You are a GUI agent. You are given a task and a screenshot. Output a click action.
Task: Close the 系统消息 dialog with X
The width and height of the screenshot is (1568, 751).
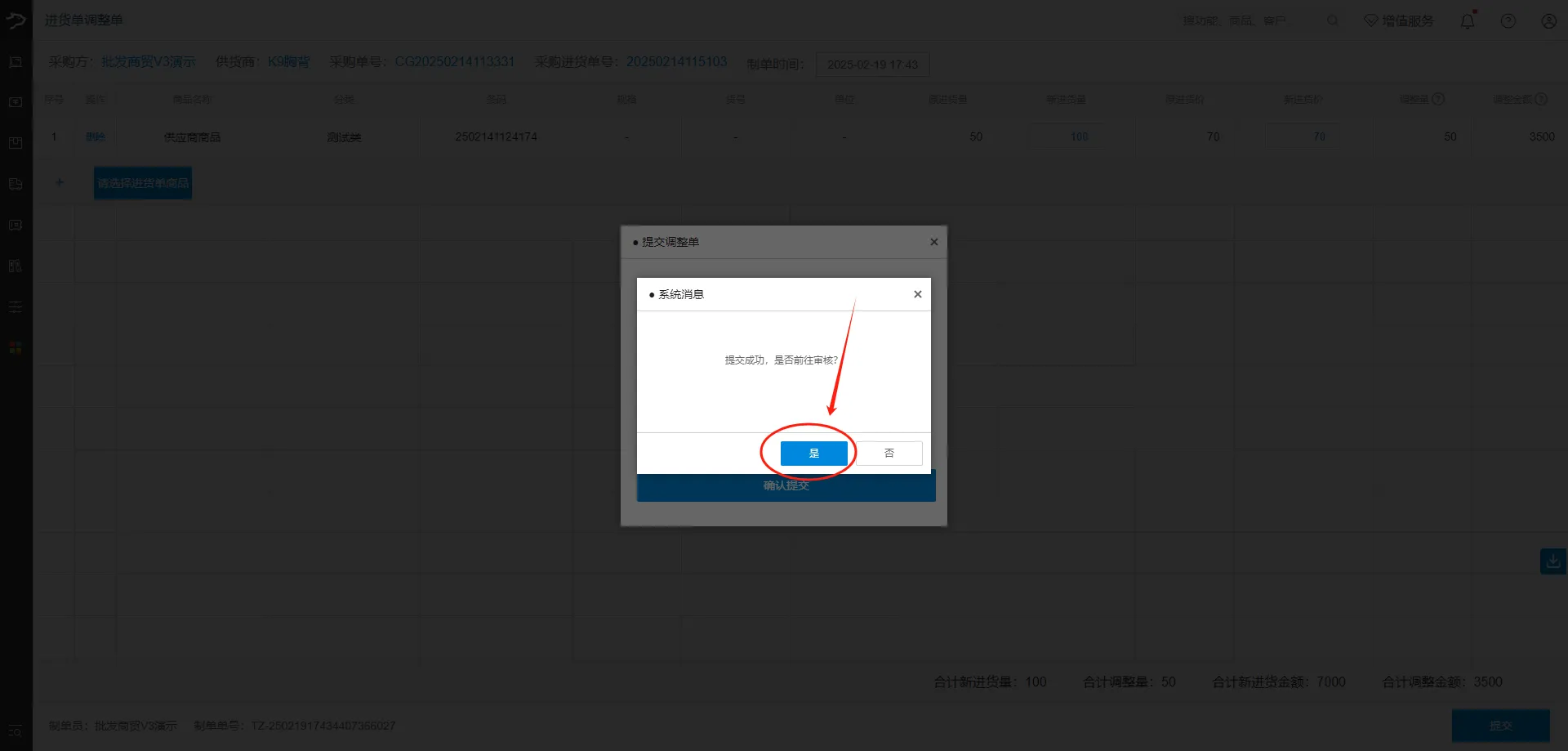pos(918,294)
